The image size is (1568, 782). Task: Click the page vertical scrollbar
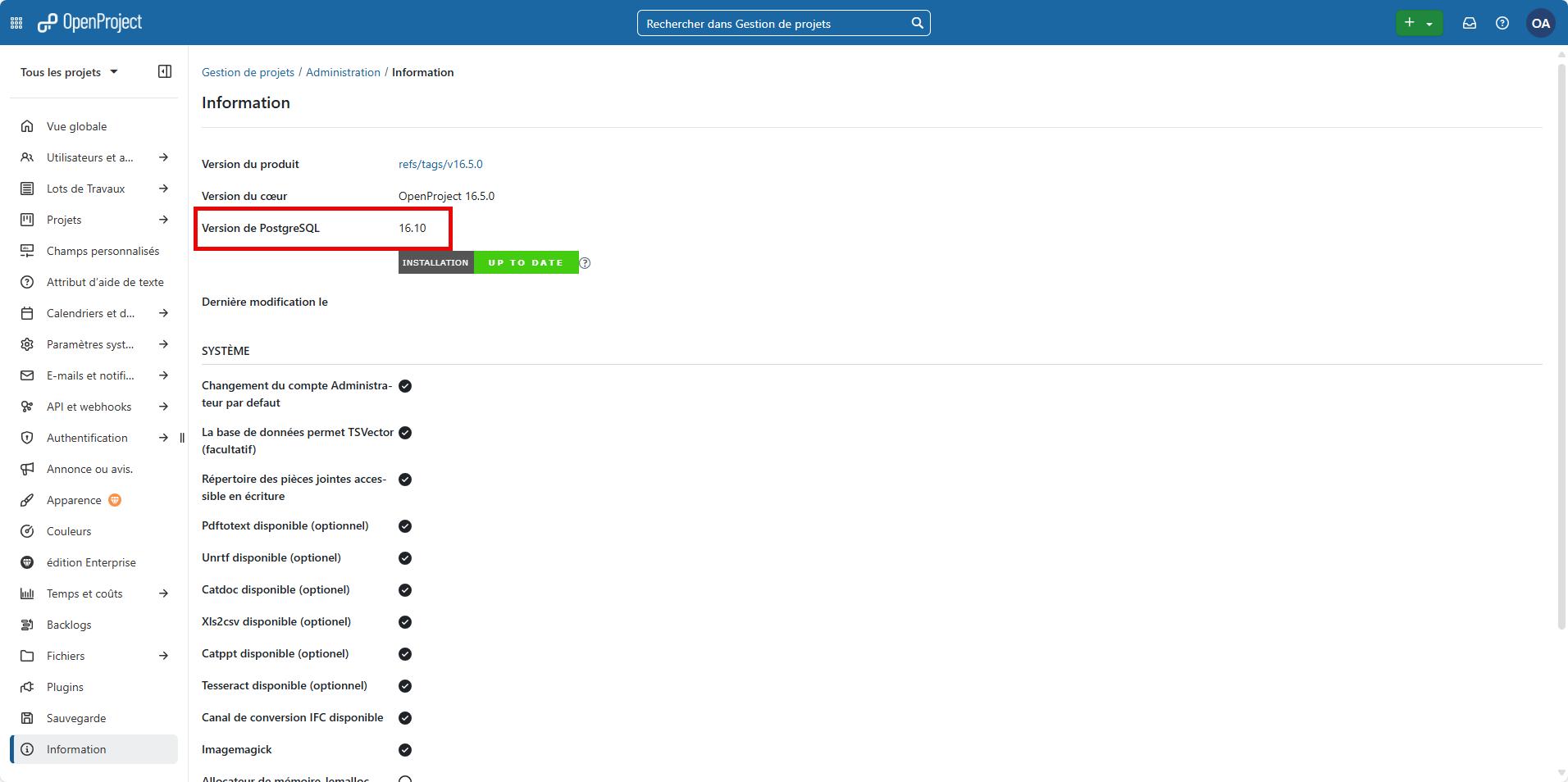tap(1561, 344)
